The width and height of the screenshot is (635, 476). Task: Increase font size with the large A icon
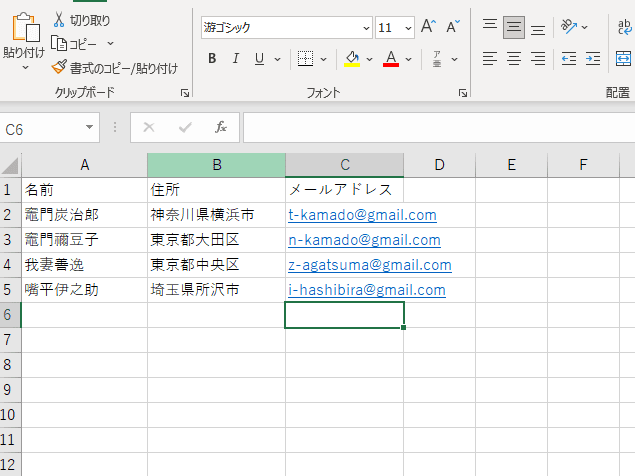(x=428, y=27)
